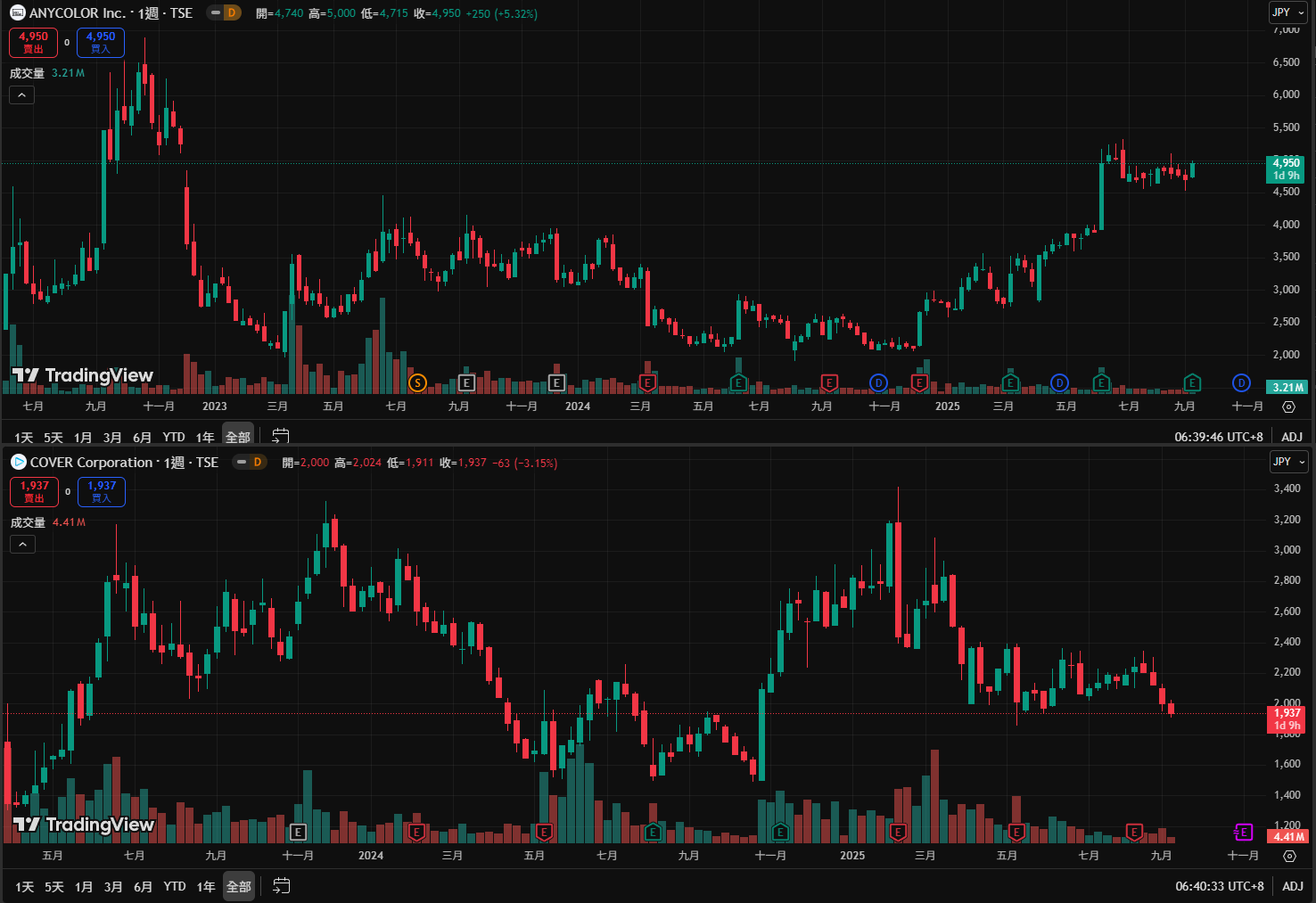
Task: Click the orange D delayed-data badge on the COVER chart
Action: [x=258, y=462]
